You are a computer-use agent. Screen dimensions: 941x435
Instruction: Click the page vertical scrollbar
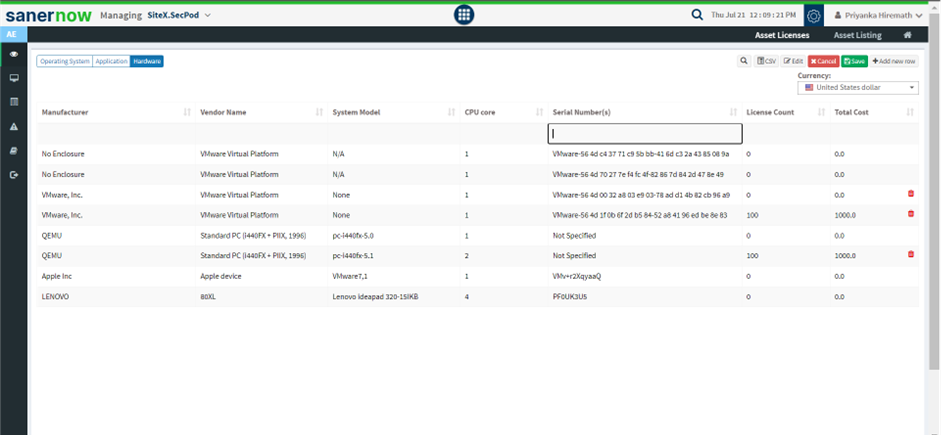click(x=934, y=192)
